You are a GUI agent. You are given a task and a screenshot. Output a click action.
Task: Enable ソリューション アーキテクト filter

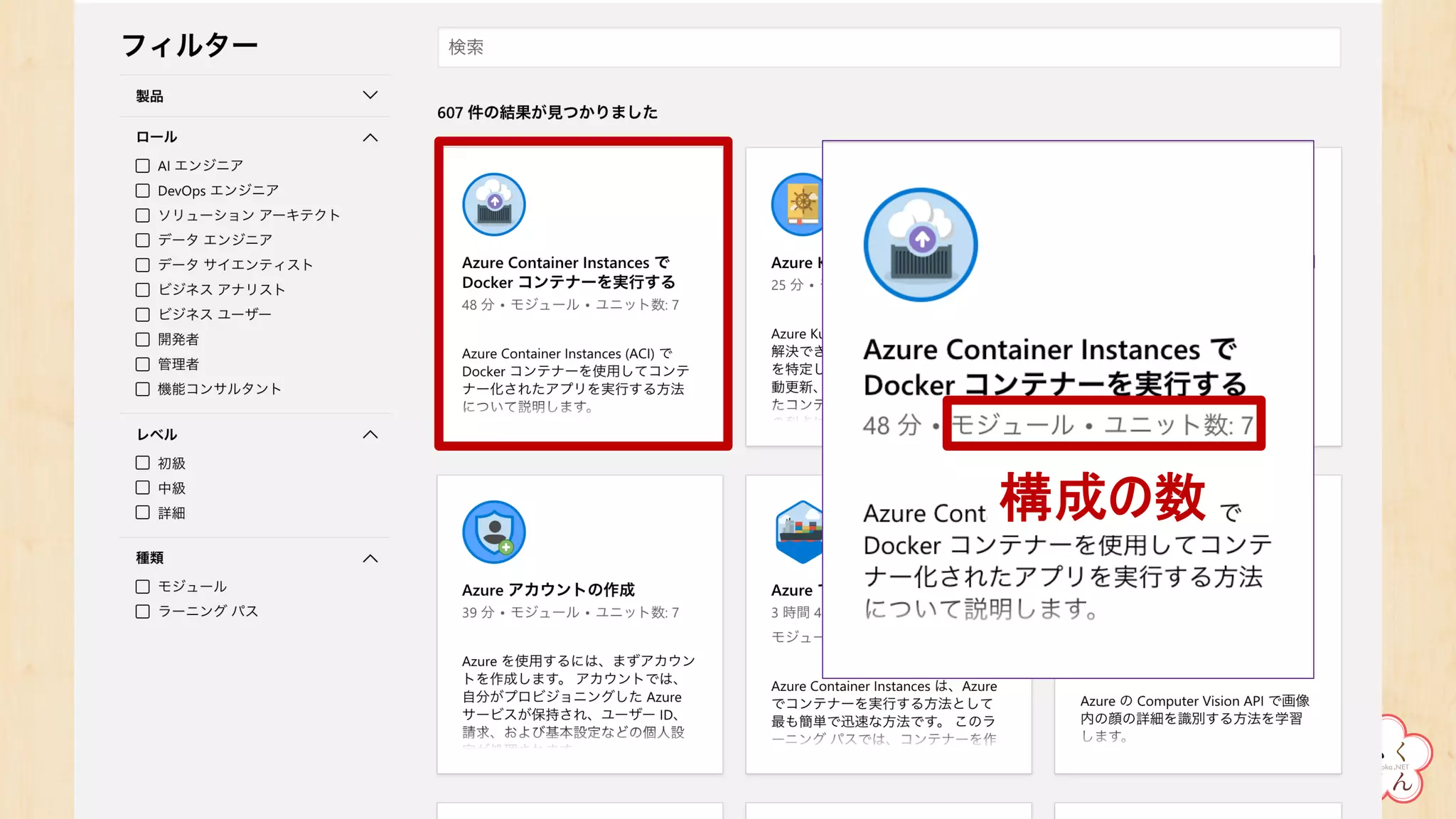(143, 215)
